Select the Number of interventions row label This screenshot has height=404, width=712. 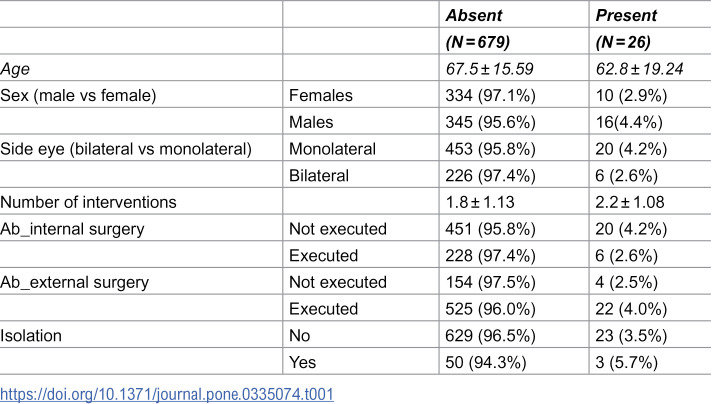88,202
